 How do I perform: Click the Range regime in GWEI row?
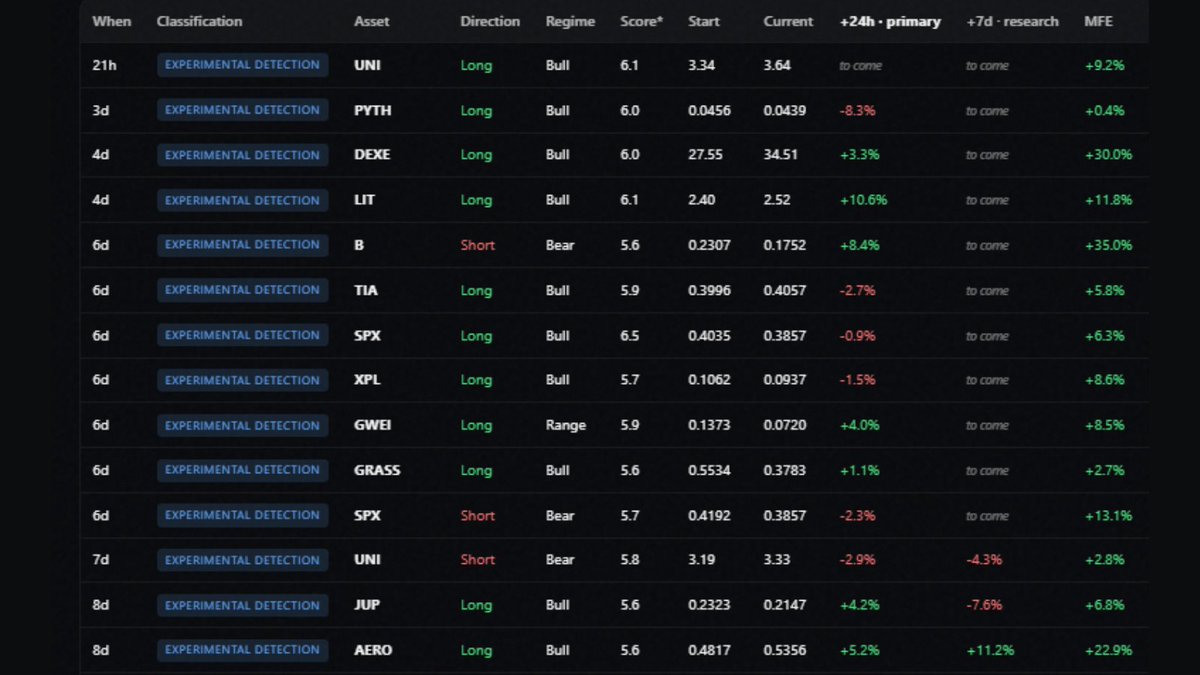[566, 425]
